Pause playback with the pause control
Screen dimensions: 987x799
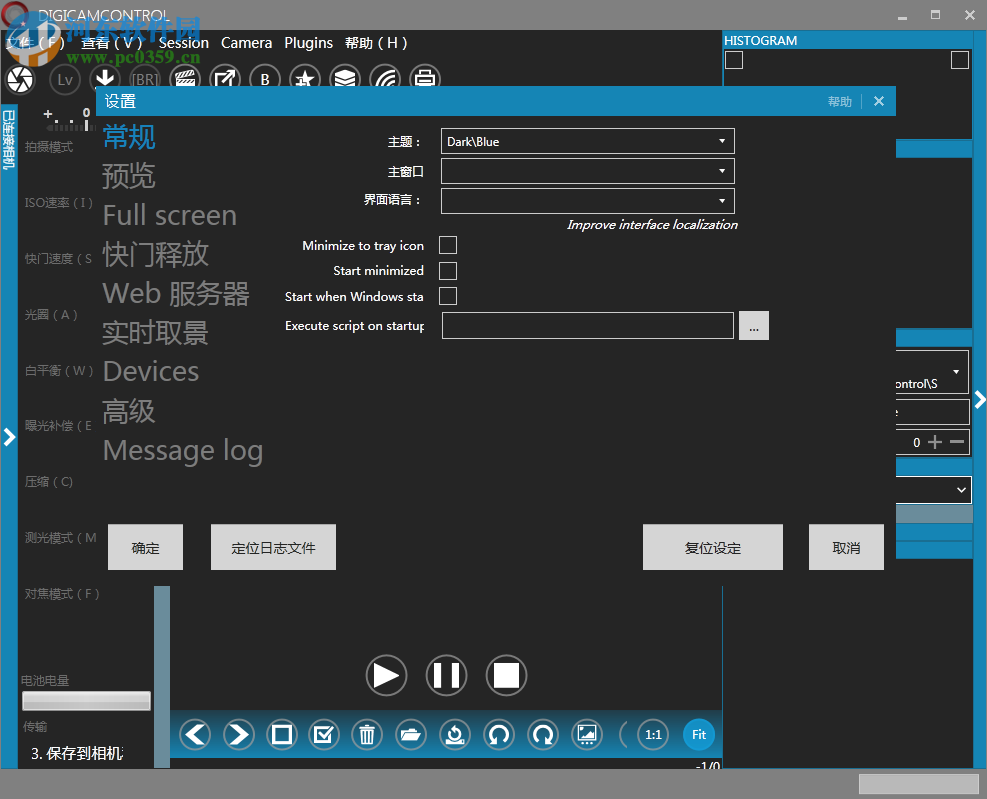click(x=446, y=675)
